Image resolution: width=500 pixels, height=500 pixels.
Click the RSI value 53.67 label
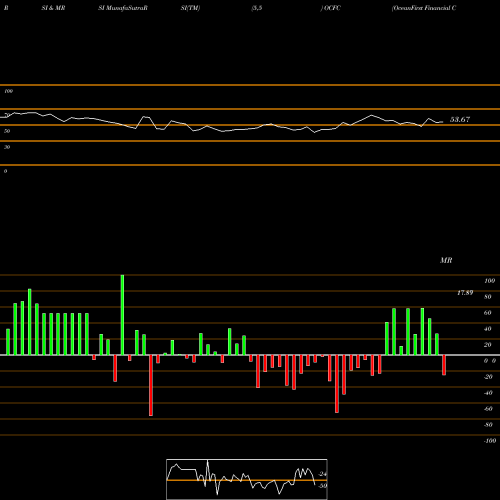[x=460, y=120]
